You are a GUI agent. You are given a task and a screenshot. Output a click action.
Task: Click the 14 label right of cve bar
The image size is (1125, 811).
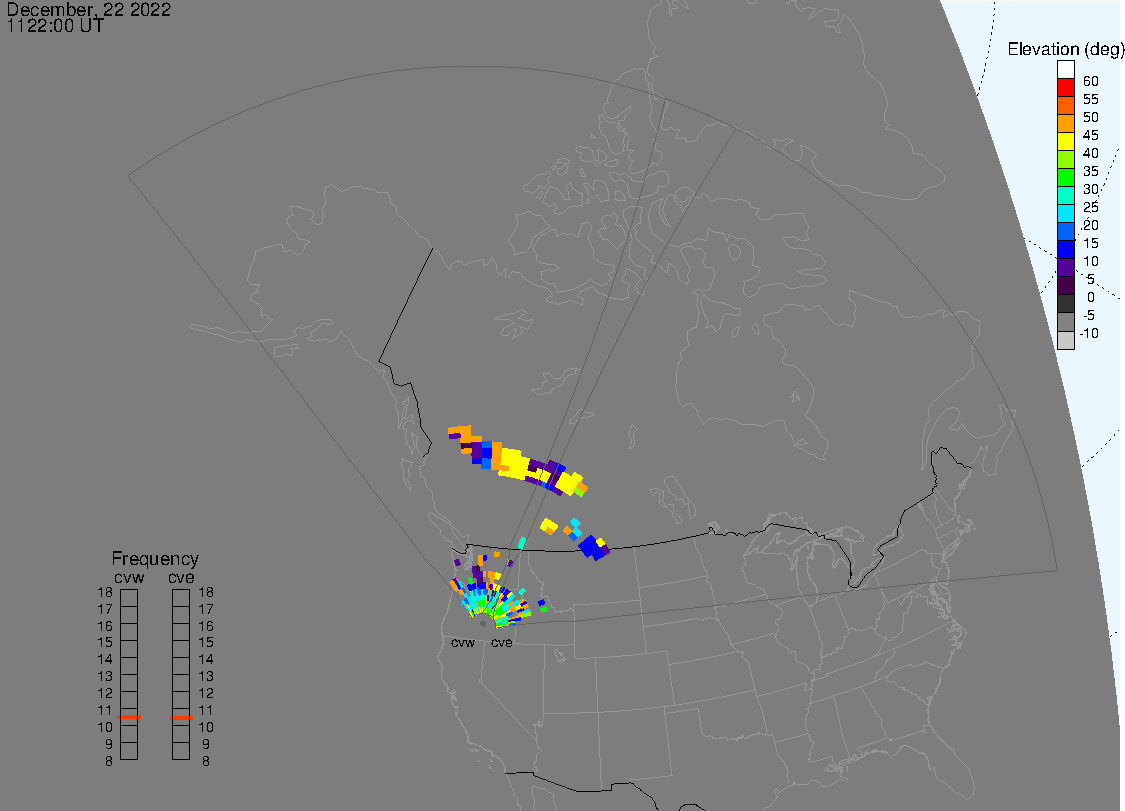pos(206,660)
